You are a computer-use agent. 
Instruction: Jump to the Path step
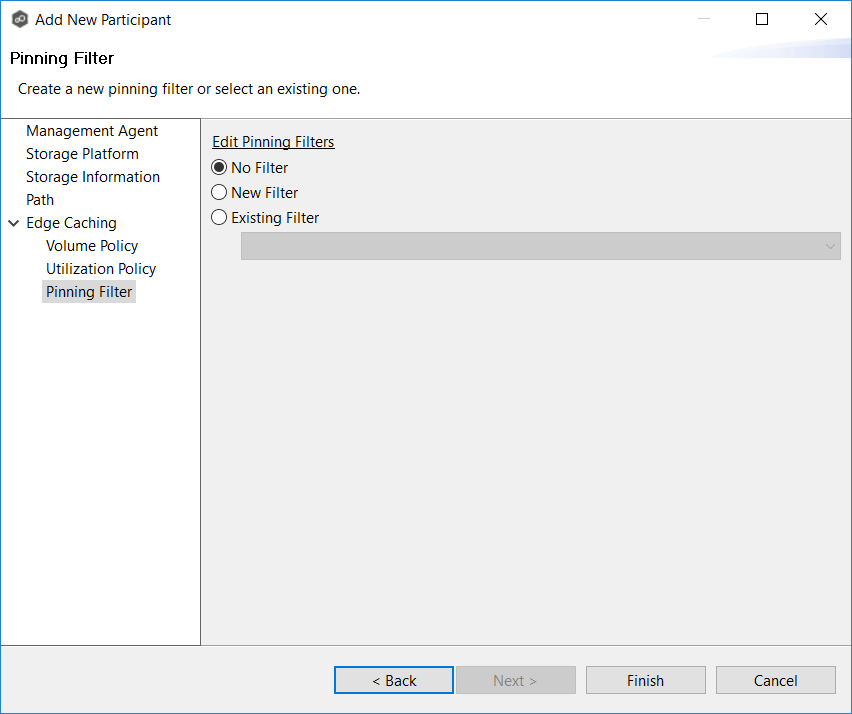coord(40,200)
